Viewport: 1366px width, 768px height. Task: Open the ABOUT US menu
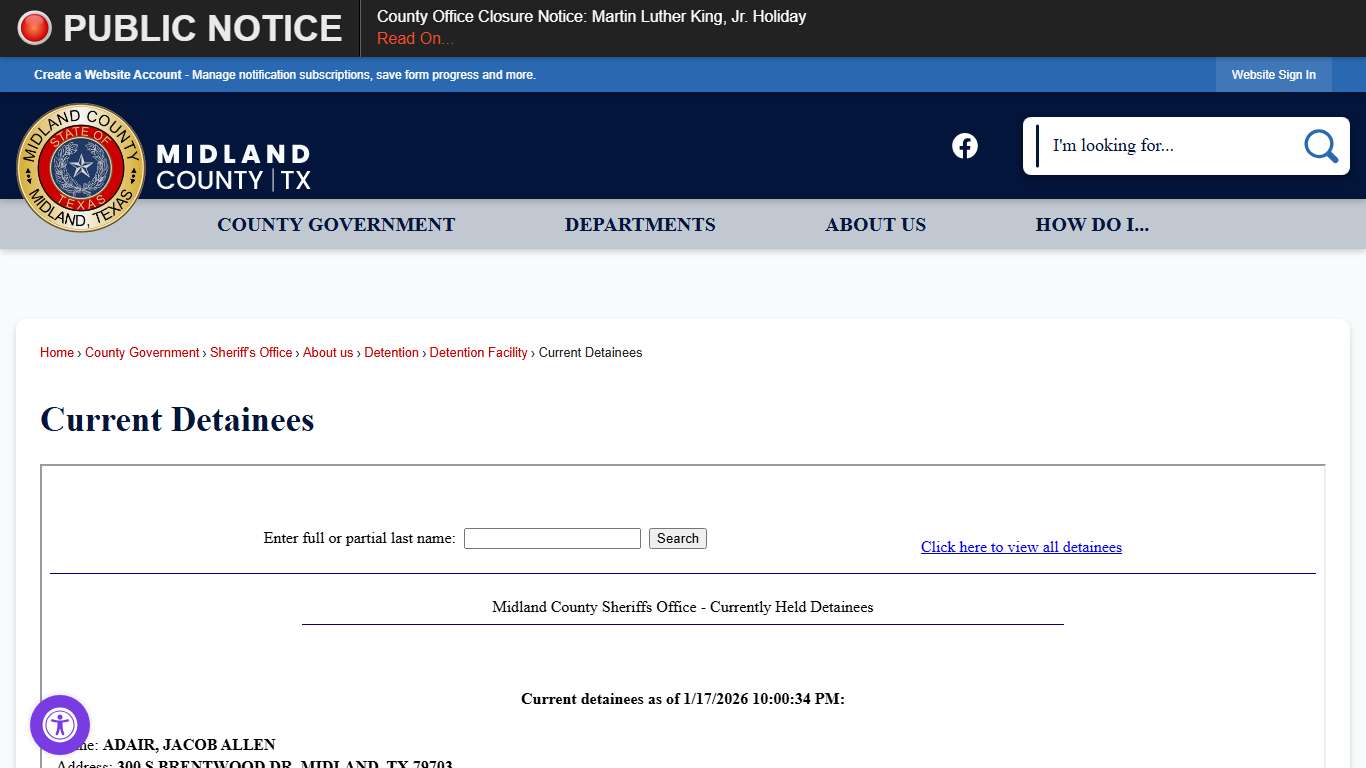pyautogui.click(x=875, y=224)
